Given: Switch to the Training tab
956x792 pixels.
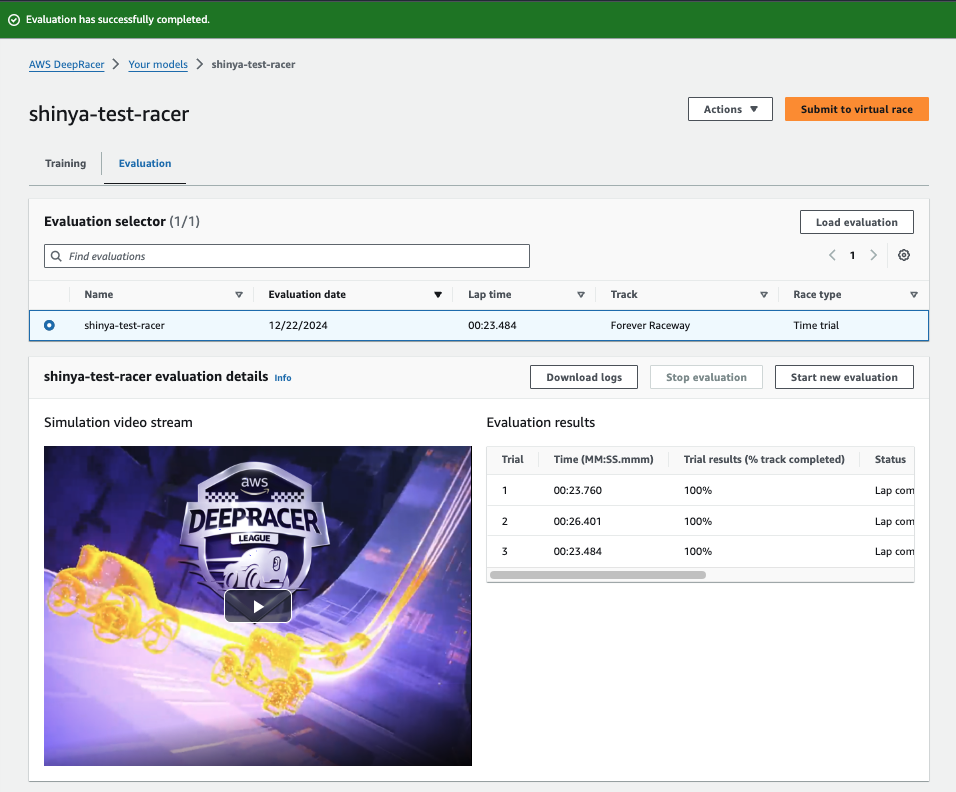Looking at the screenshot, I should click(x=65, y=163).
